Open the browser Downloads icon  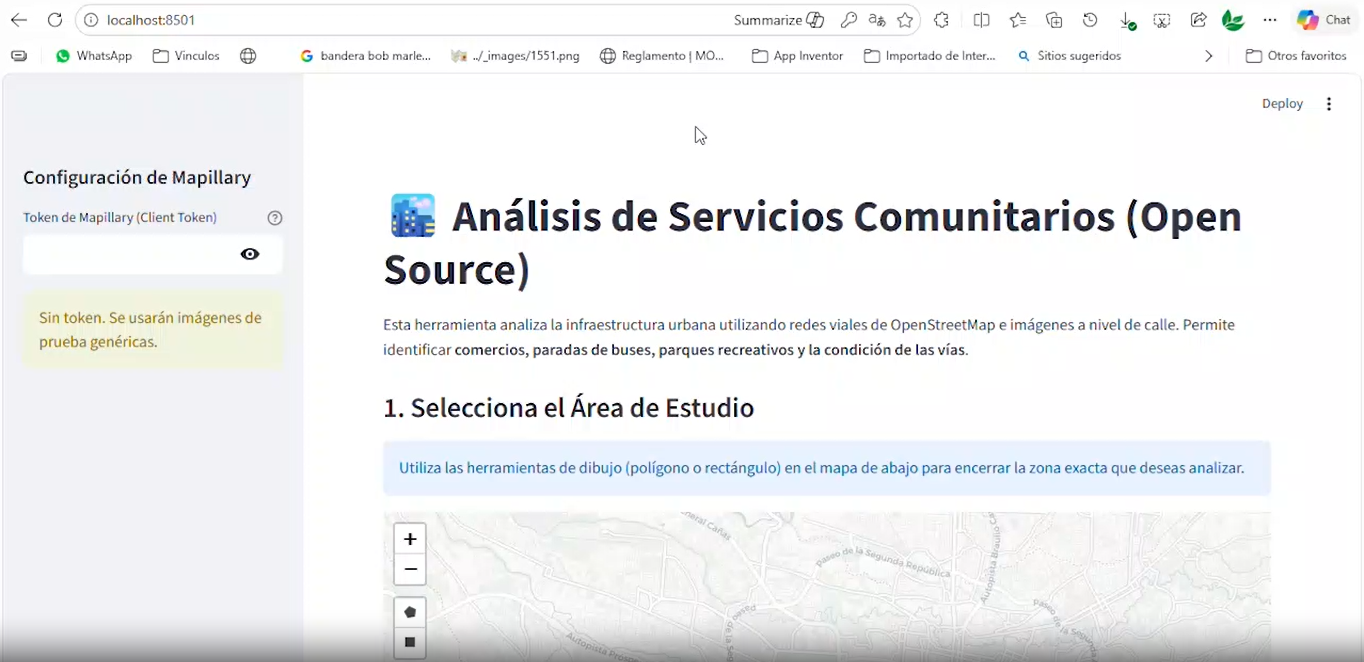click(1126, 19)
